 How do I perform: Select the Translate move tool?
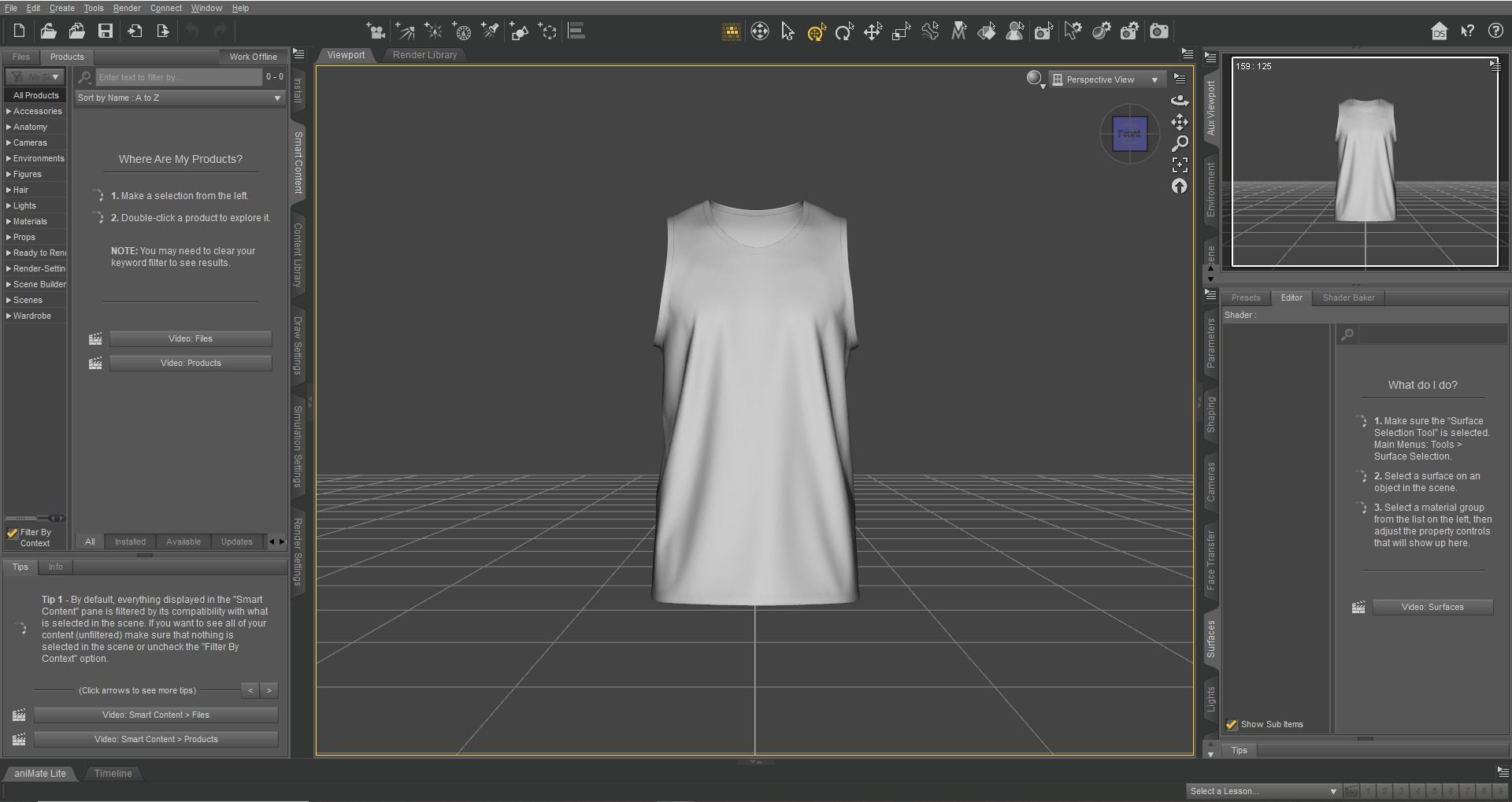[873, 31]
